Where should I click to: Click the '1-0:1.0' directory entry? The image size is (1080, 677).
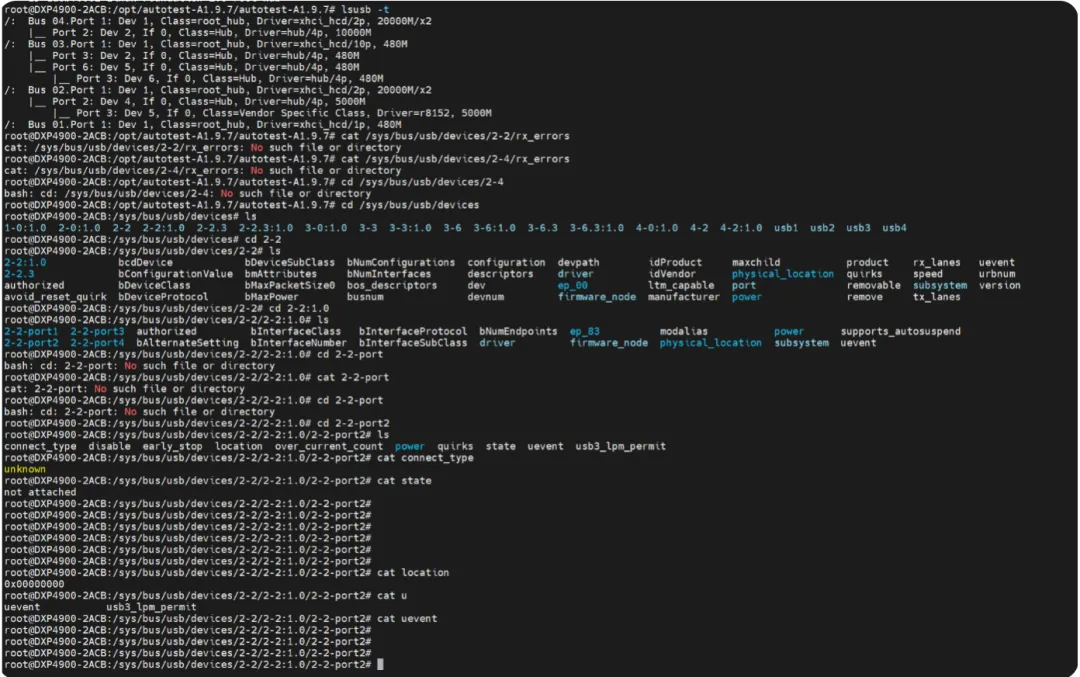25,228
